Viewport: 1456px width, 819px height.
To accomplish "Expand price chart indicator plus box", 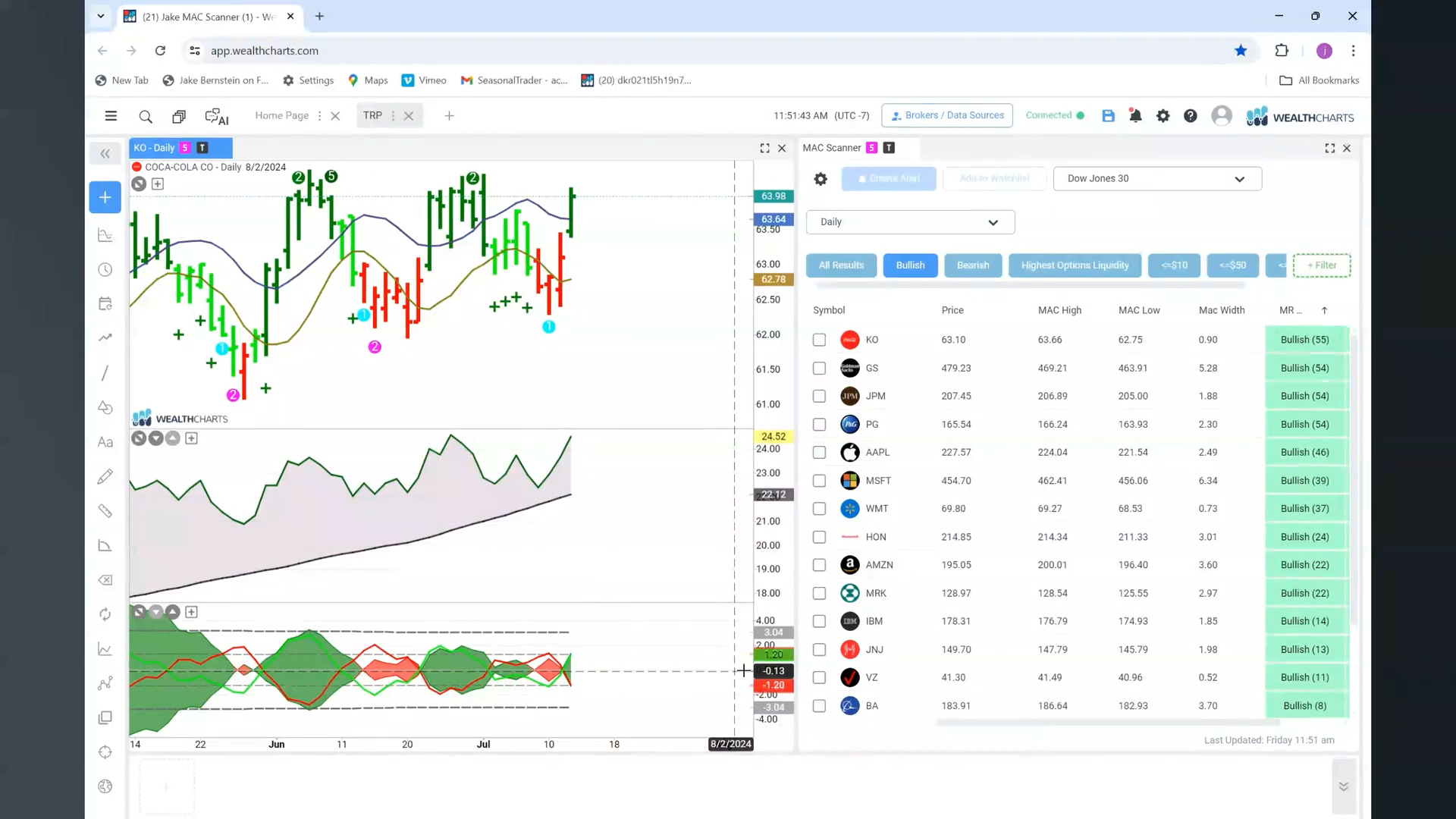I will coord(158,184).
